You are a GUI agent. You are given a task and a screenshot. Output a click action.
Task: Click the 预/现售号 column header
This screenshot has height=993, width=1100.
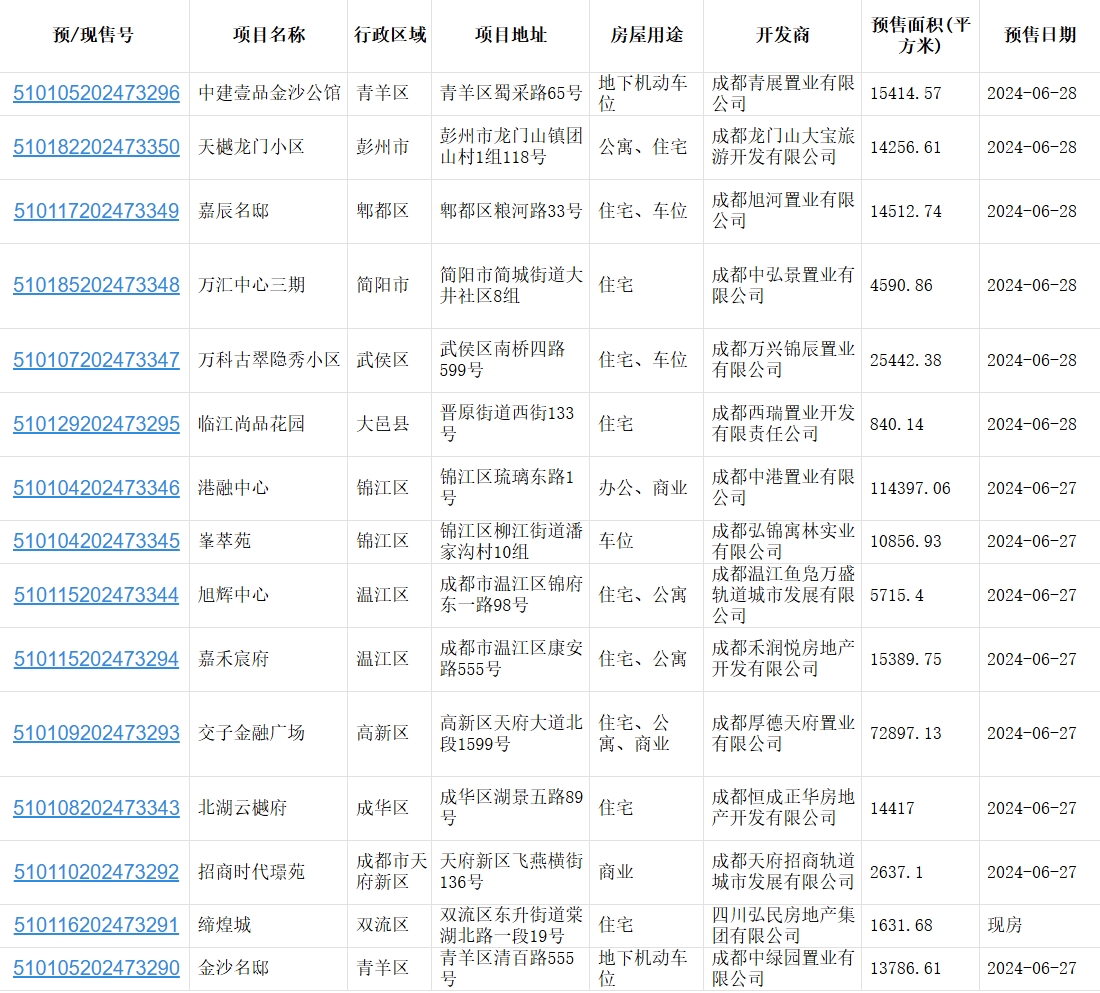[x=93, y=35]
